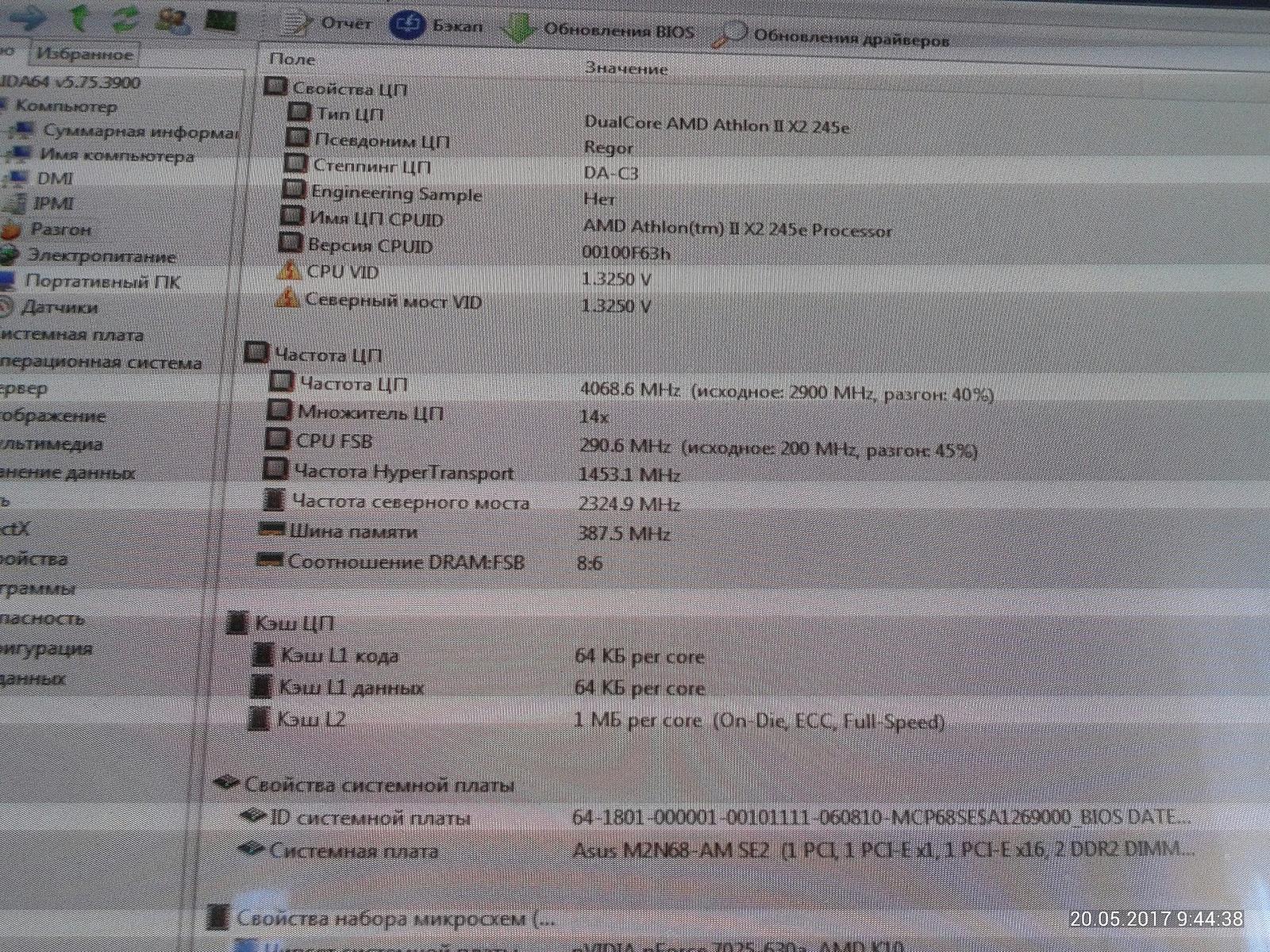The width and height of the screenshot is (1270, 952).
Task: Click the Кэш ЦП group icon
Action: 236,622
